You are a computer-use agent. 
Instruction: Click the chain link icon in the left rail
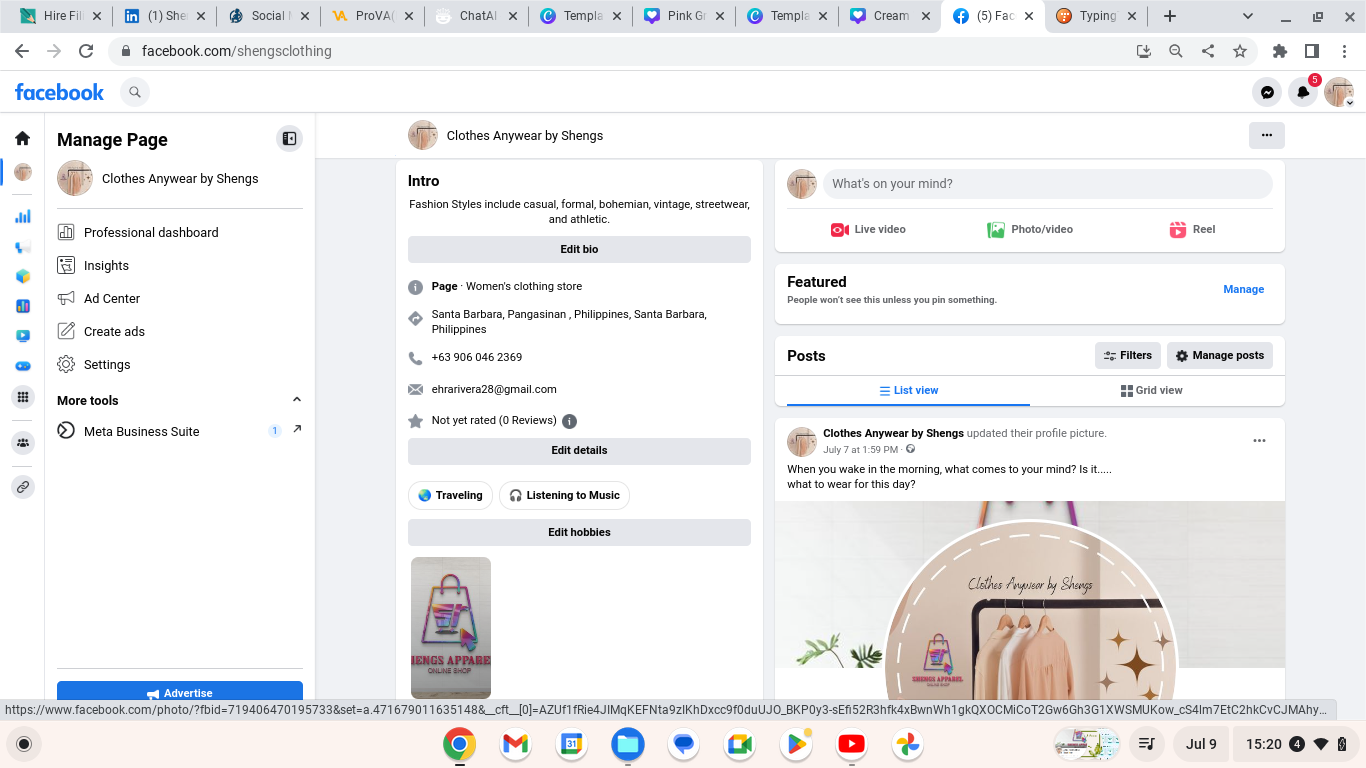[x=22, y=487]
